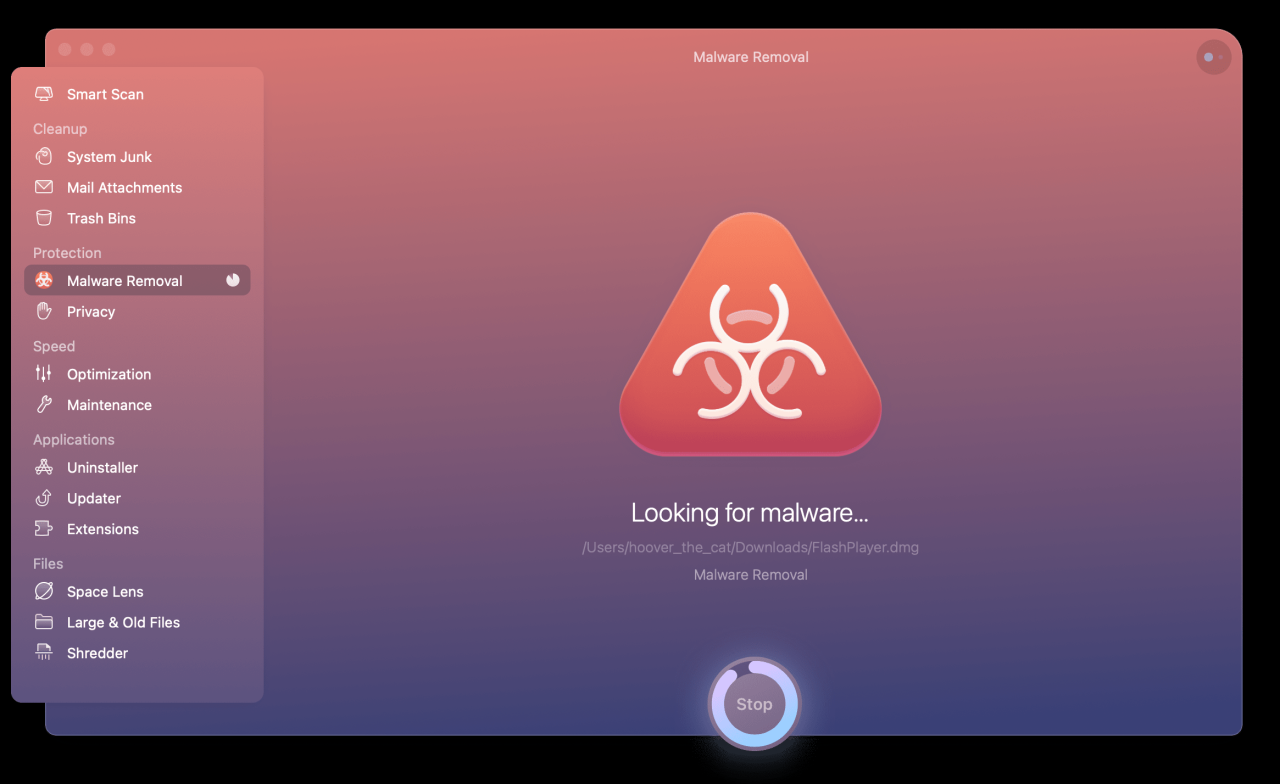Click the Extensions puzzle icon
The width and height of the screenshot is (1280, 784).
(44, 529)
